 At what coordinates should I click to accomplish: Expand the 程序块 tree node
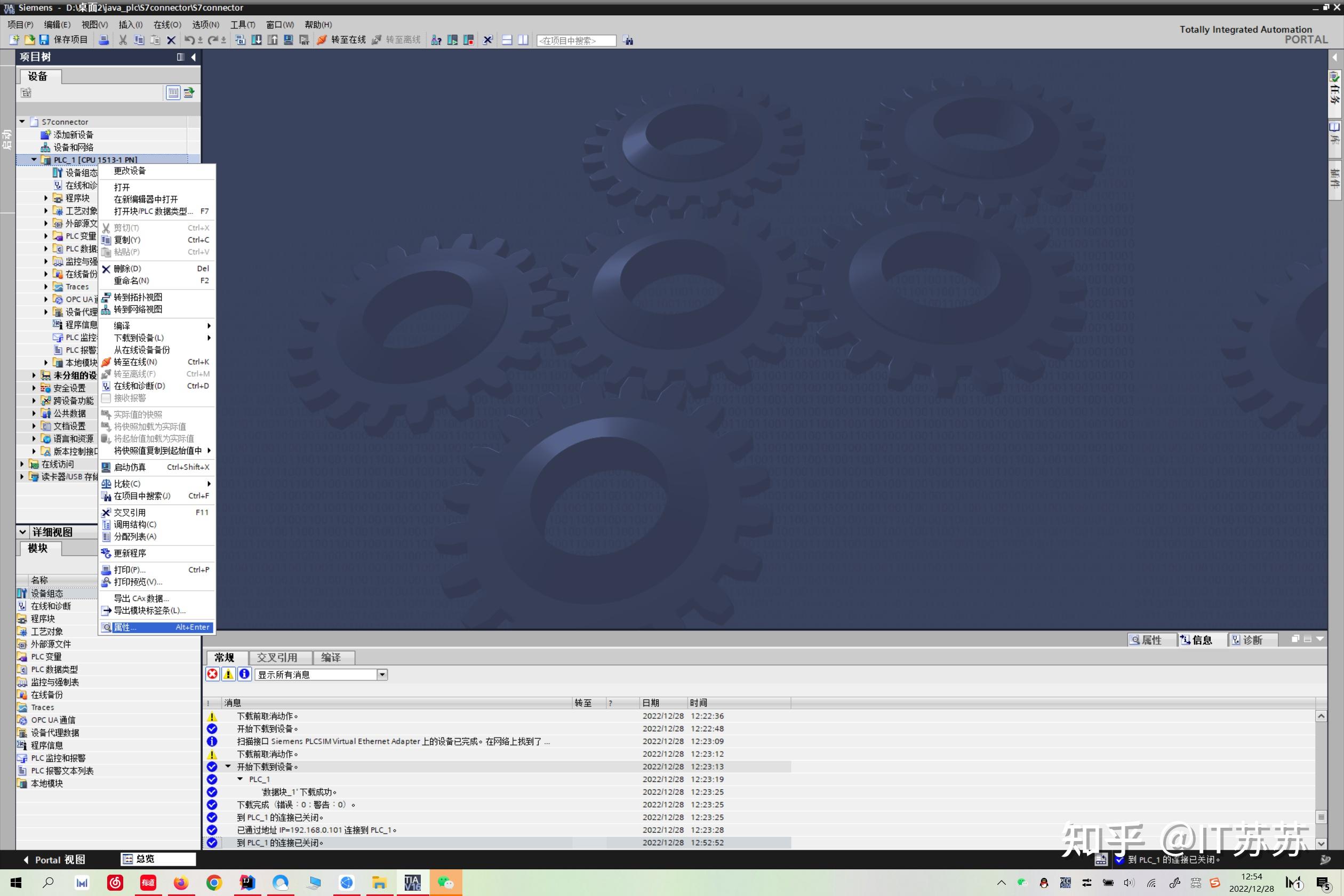pos(46,198)
